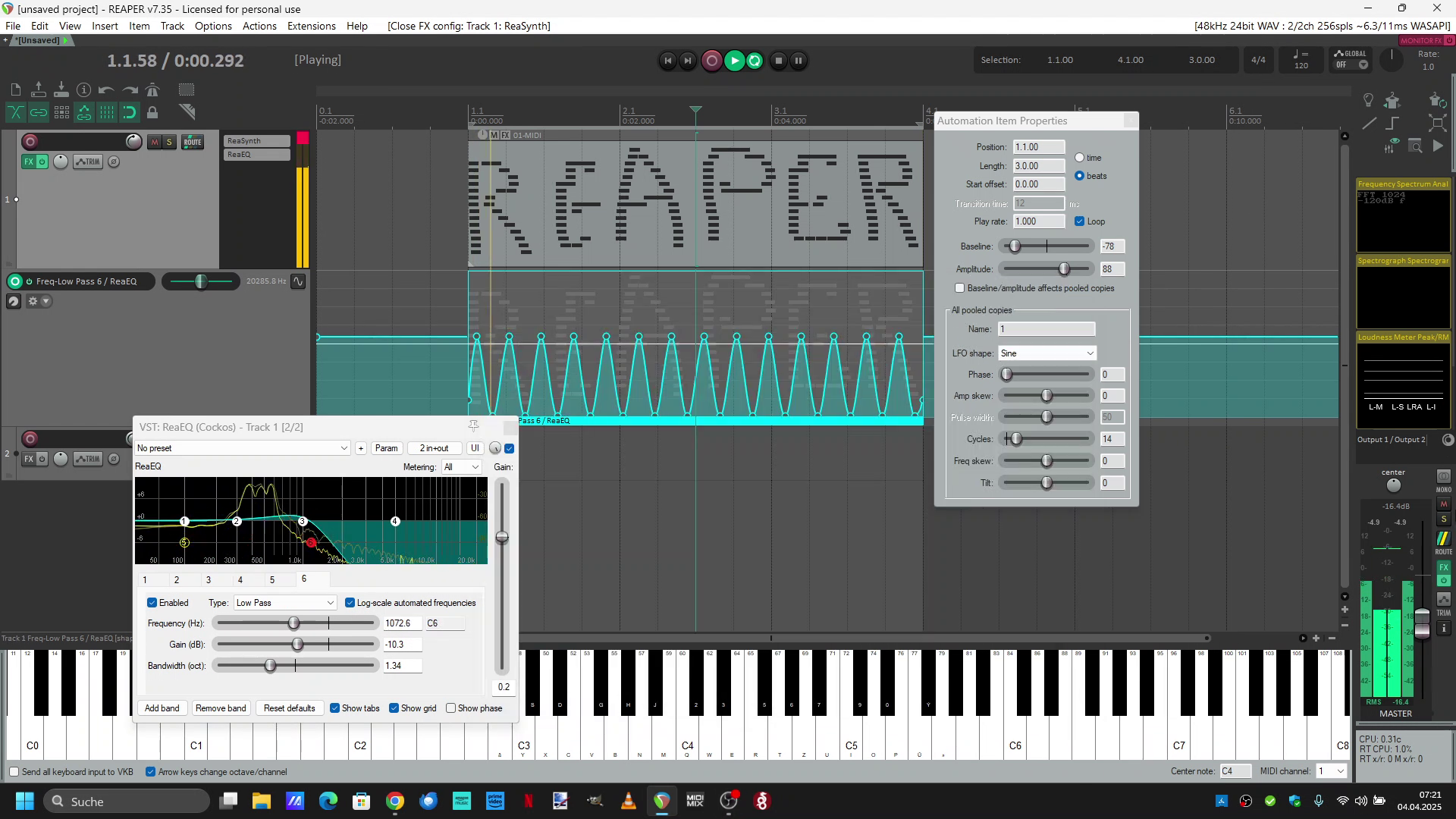1456x819 pixels.
Task: Open ReaSynth from the track FX list
Action: click(257, 141)
